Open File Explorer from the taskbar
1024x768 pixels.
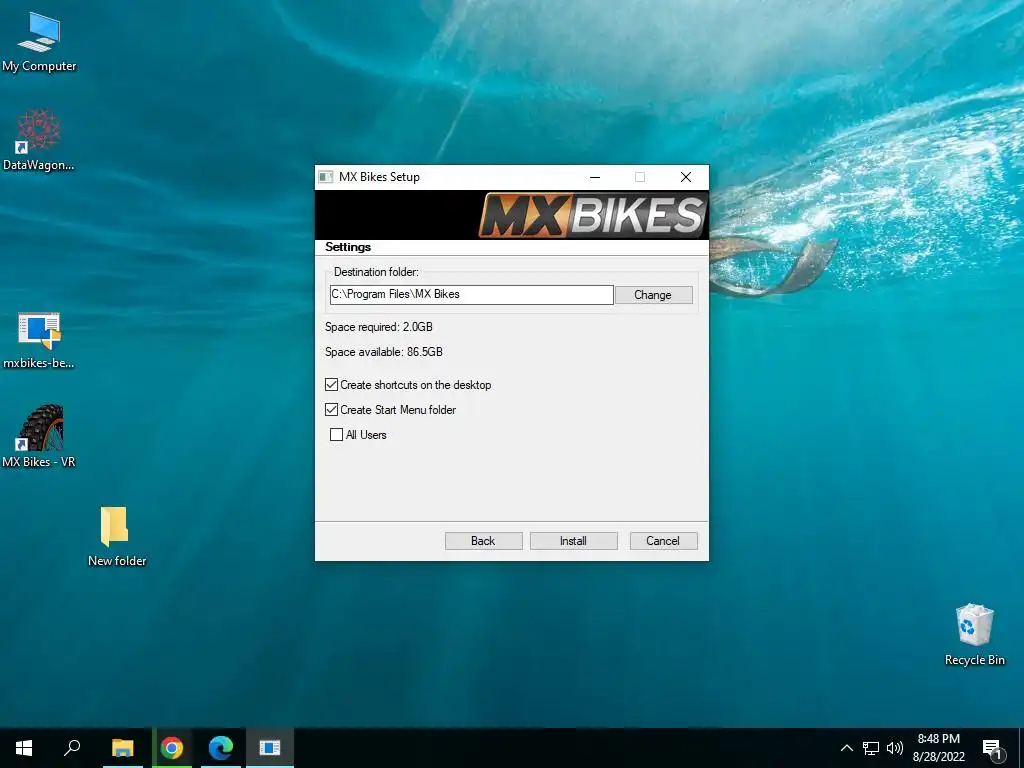coord(122,748)
